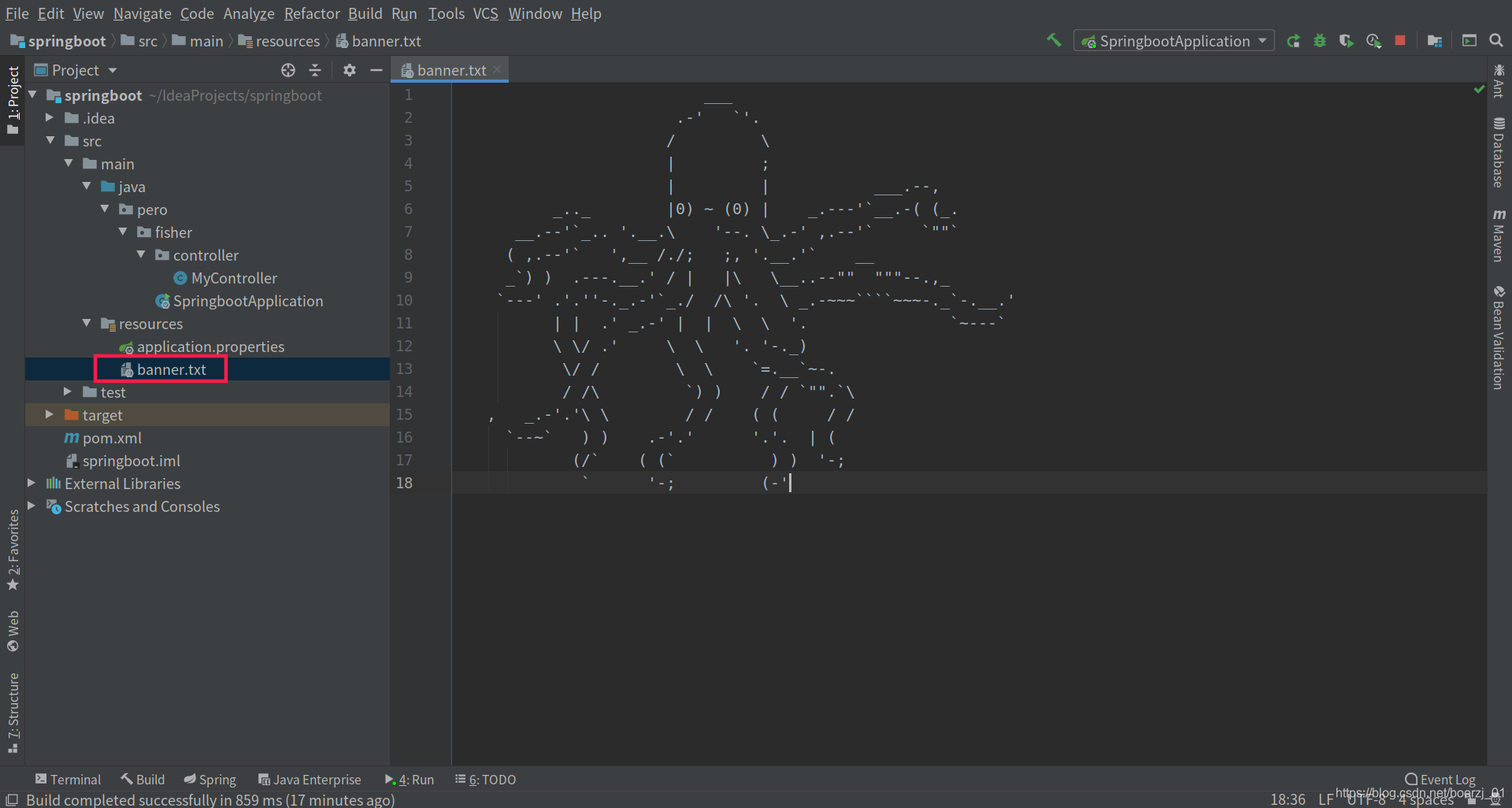
Task: Open the VCS menu
Action: [x=485, y=13]
